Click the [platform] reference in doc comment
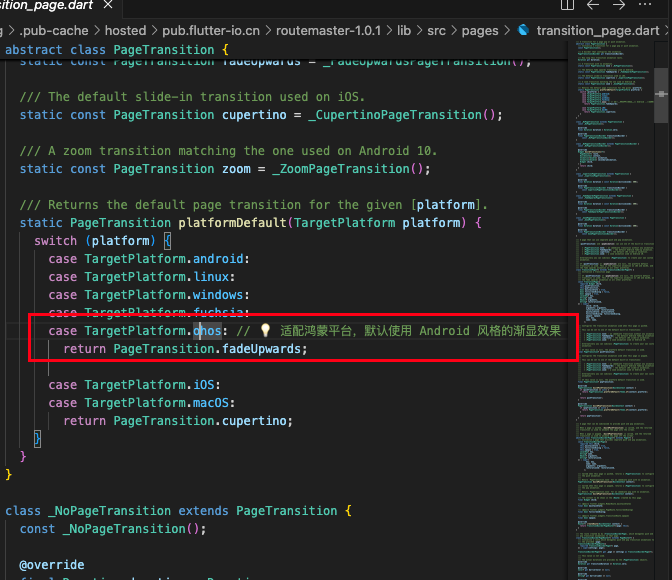Screen dimensions: 672x580 pyautogui.click(x=445, y=205)
